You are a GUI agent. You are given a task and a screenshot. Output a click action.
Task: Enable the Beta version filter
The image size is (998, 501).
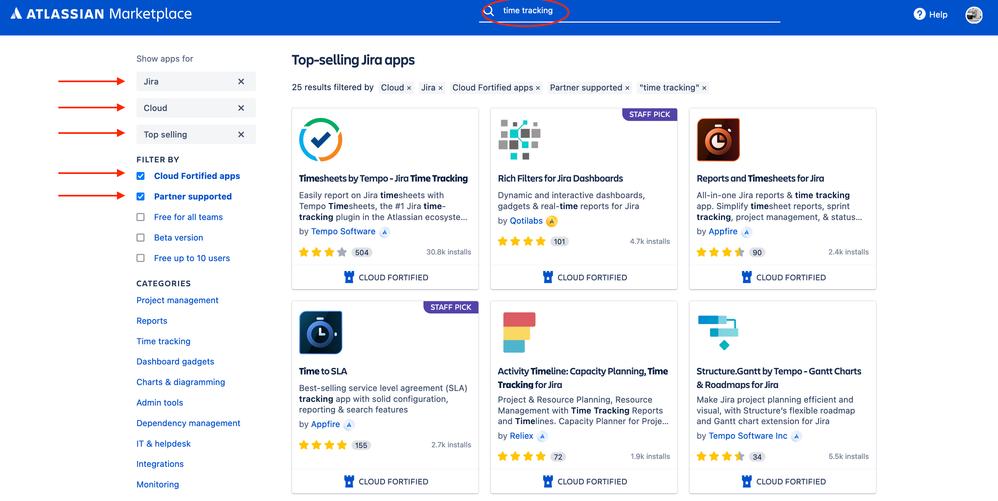(x=141, y=237)
